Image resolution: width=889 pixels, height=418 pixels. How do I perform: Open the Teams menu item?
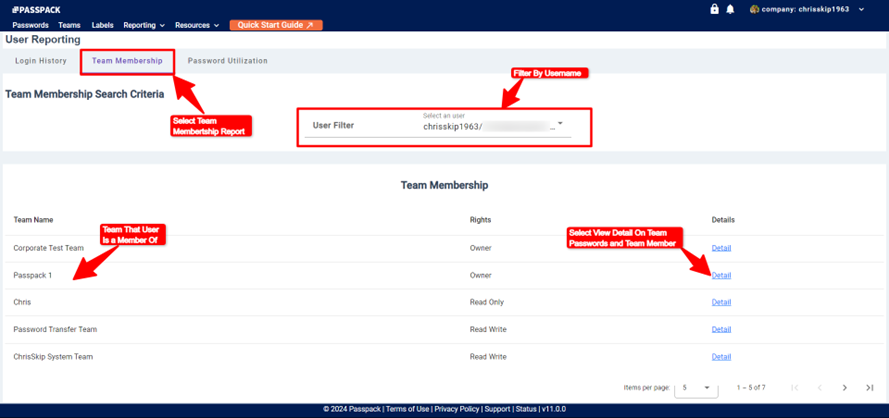[x=69, y=26]
